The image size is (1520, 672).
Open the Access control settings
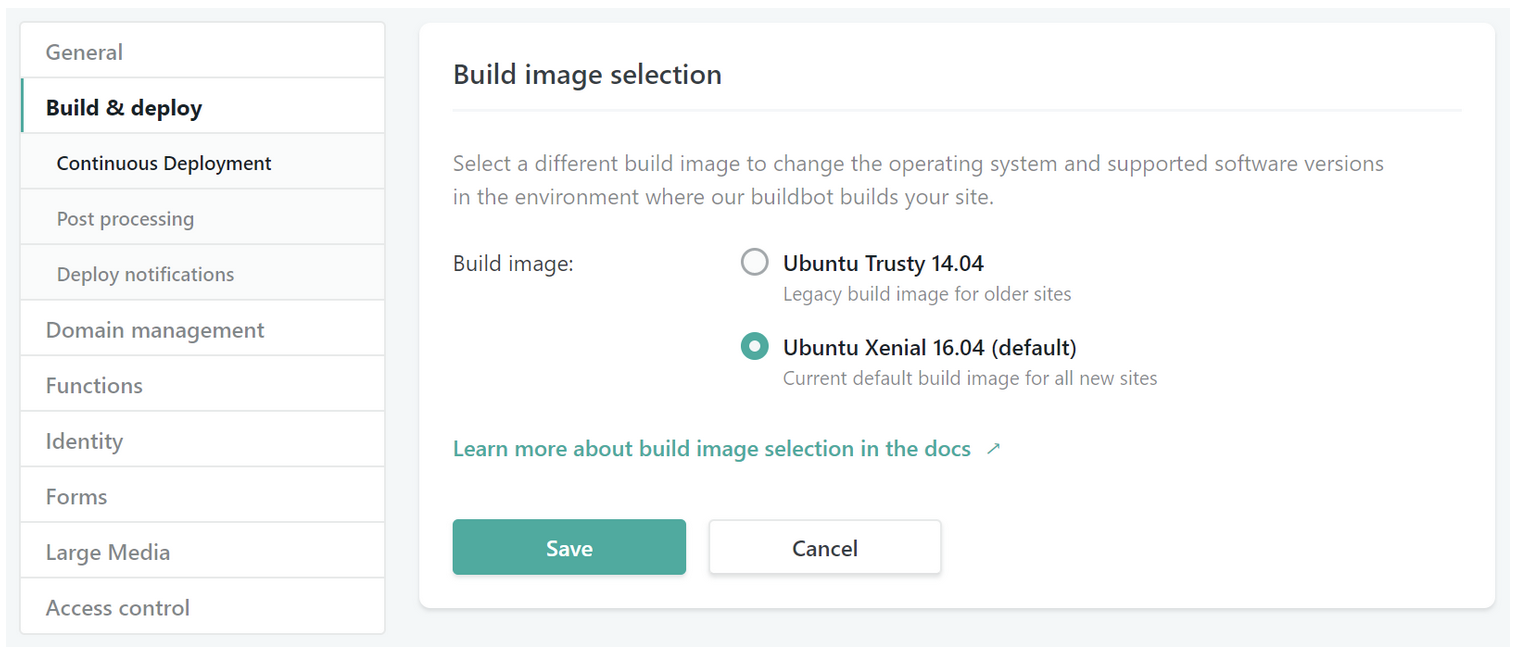coord(117,607)
